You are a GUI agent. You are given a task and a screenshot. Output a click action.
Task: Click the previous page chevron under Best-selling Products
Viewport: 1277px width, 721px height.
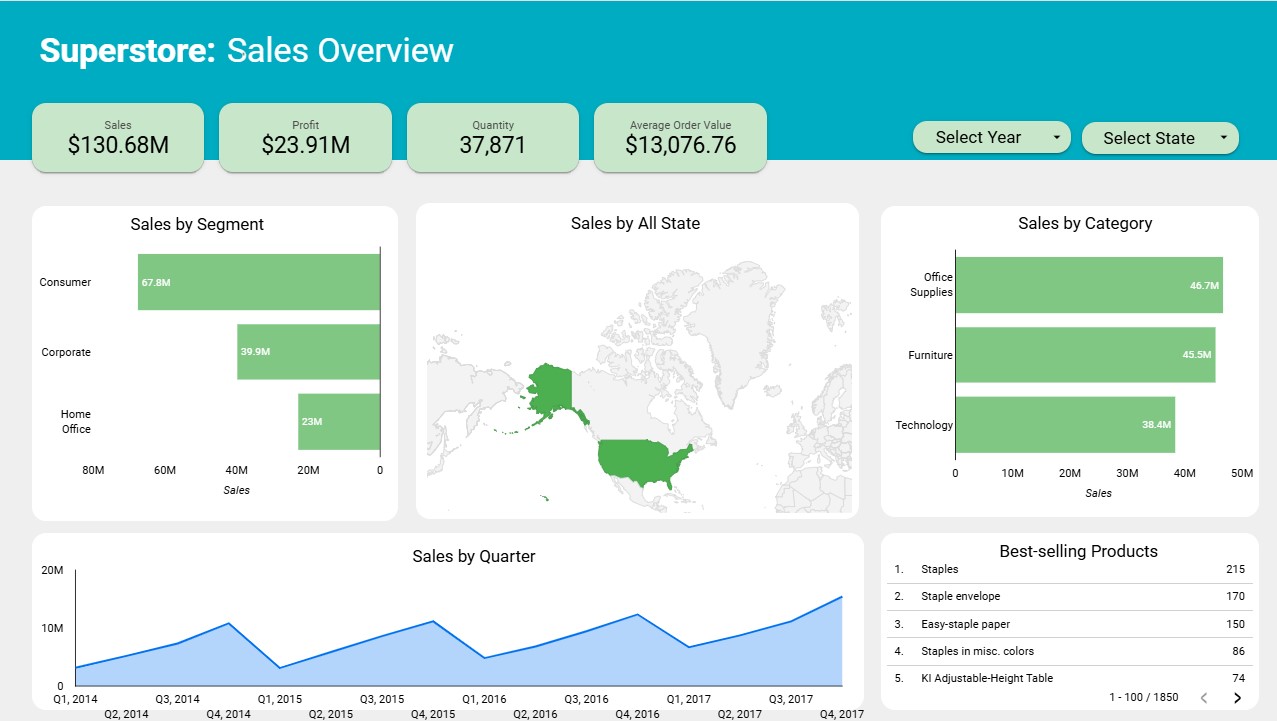pos(1204,698)
